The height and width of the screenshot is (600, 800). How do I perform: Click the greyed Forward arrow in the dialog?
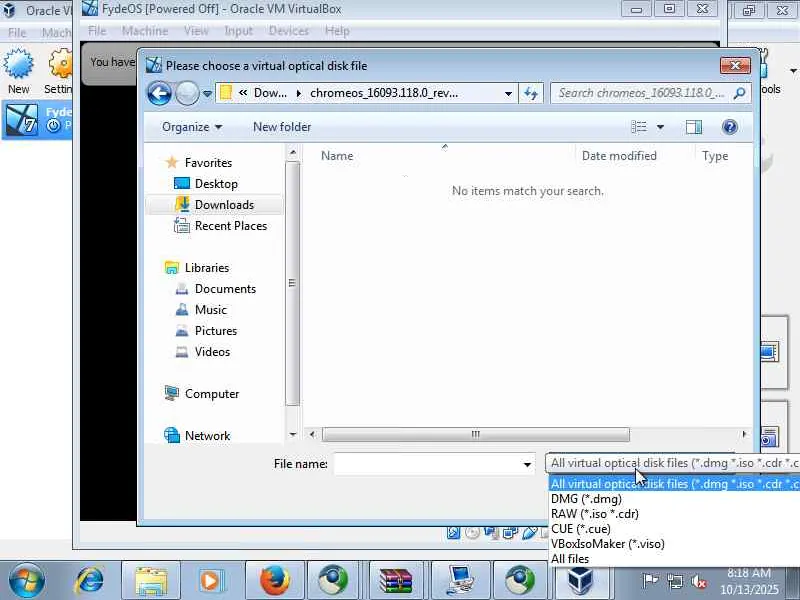187,93
